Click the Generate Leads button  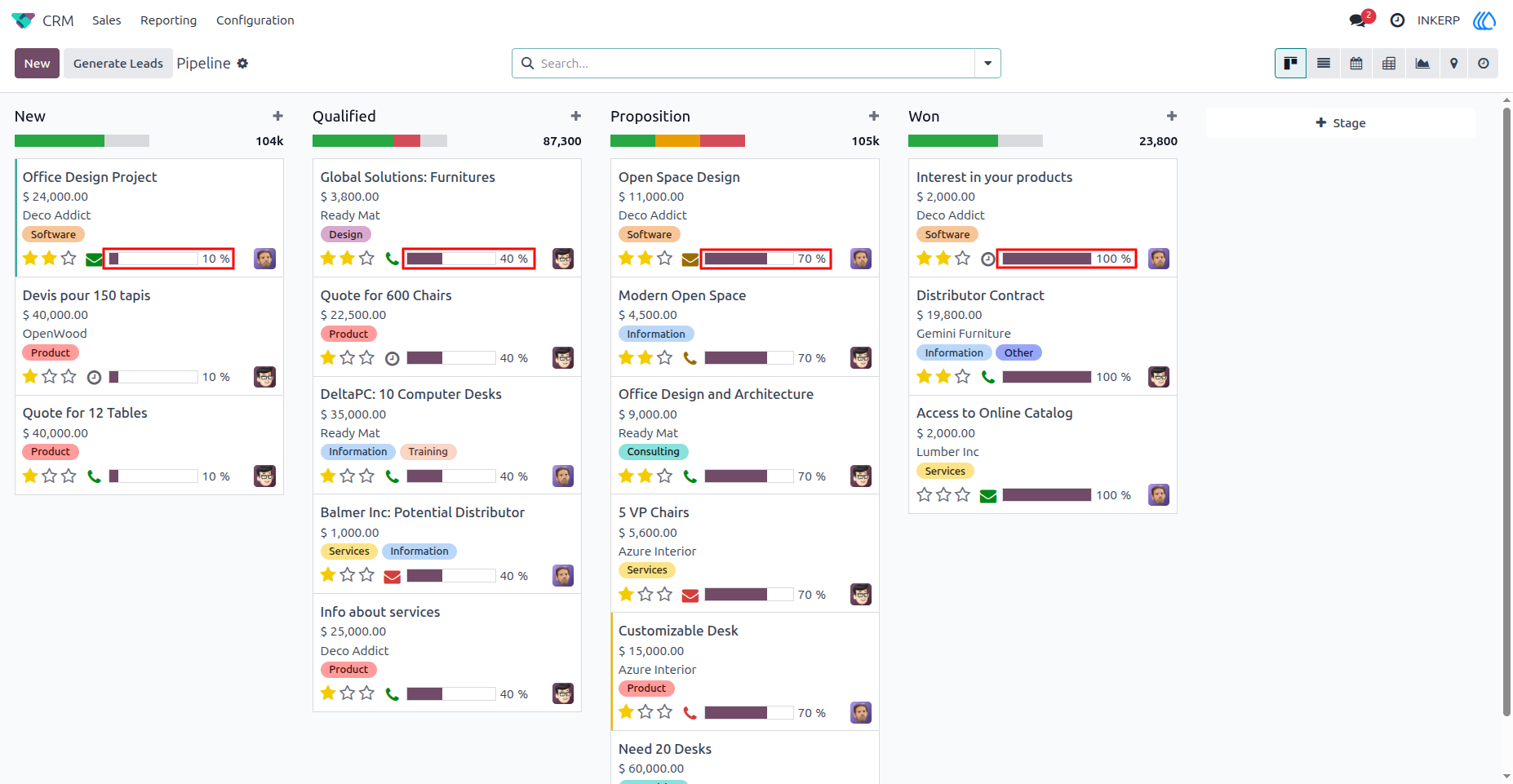pos(118,64)
